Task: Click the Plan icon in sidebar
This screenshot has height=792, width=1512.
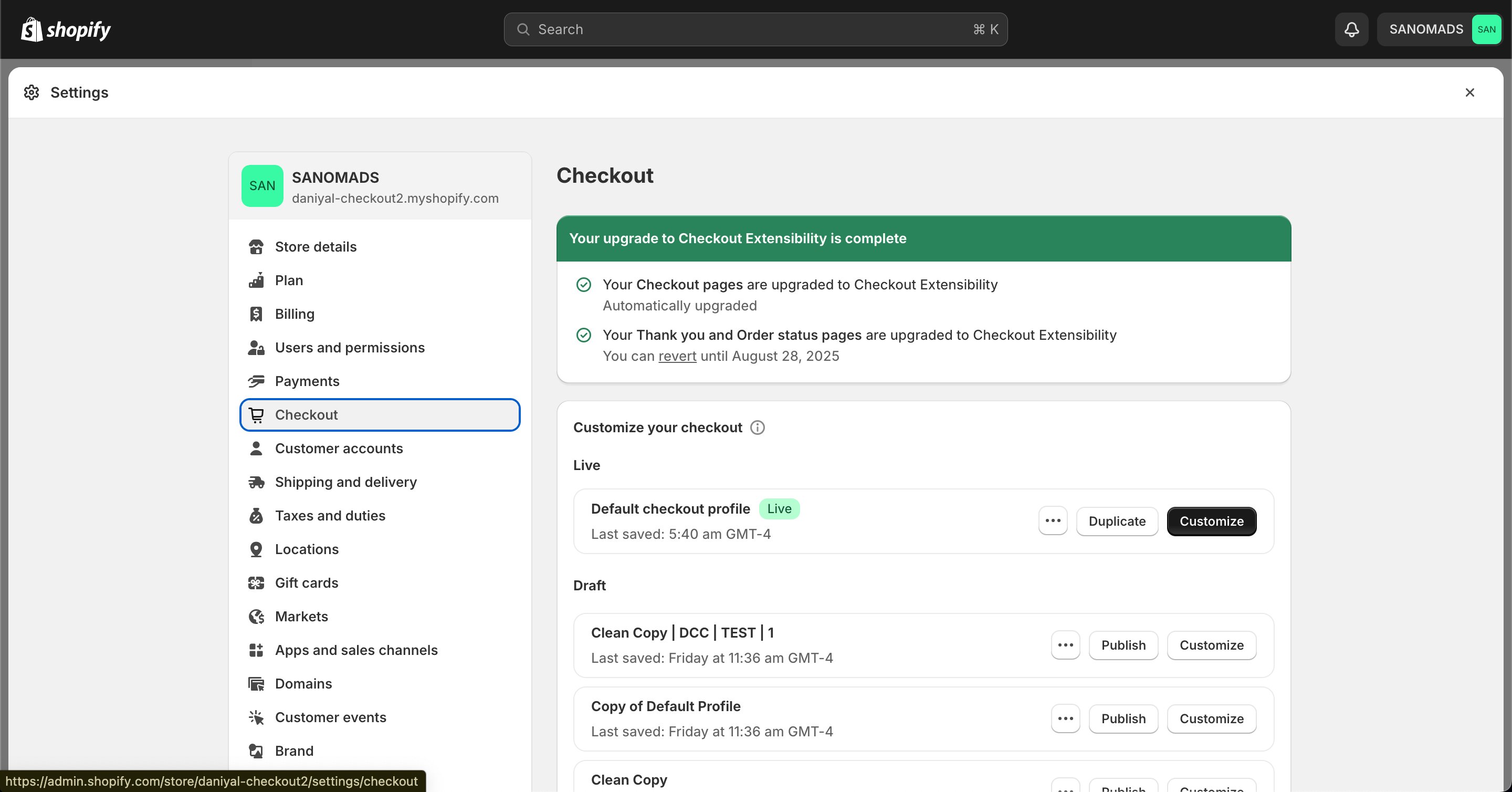Action: click(256, 280)
